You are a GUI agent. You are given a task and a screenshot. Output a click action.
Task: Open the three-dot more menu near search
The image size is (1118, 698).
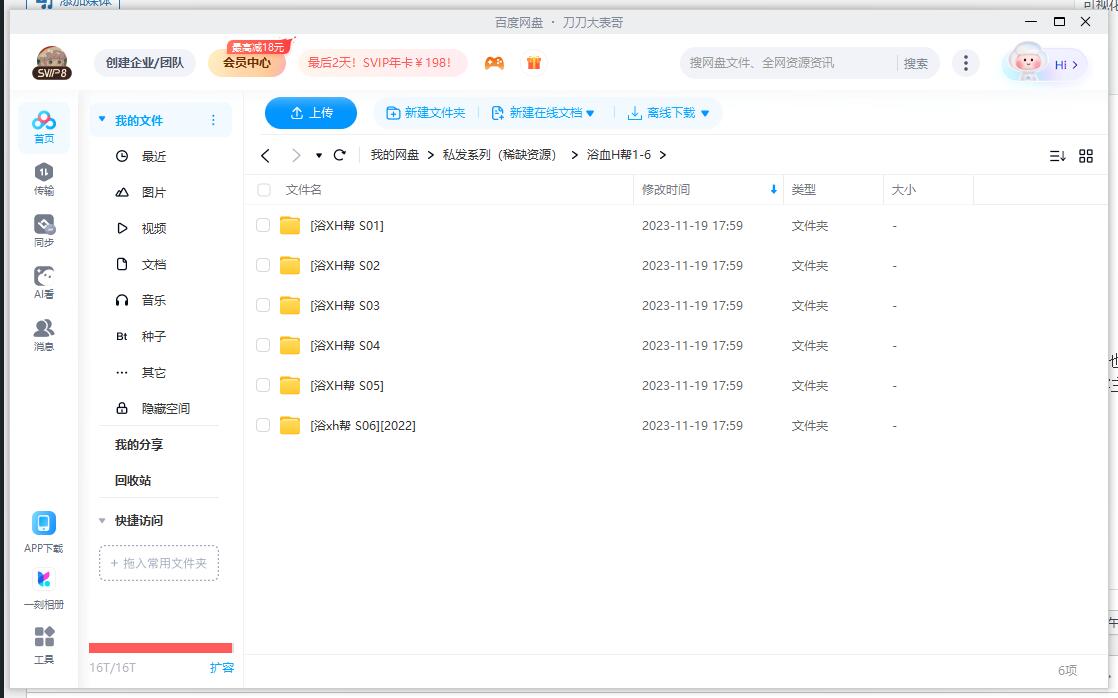point(966,63)
